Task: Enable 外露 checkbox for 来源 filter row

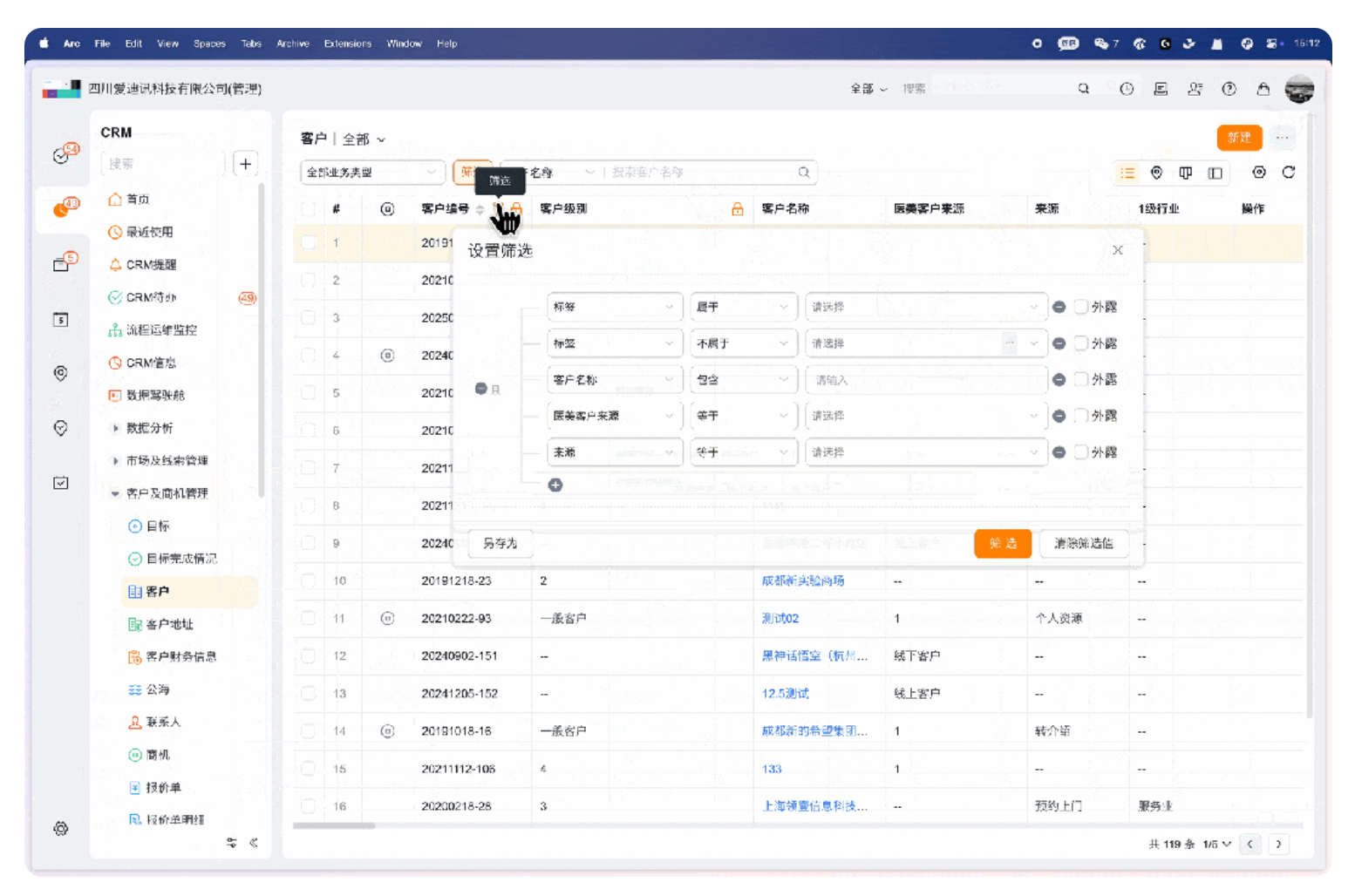Action: 1081,452
